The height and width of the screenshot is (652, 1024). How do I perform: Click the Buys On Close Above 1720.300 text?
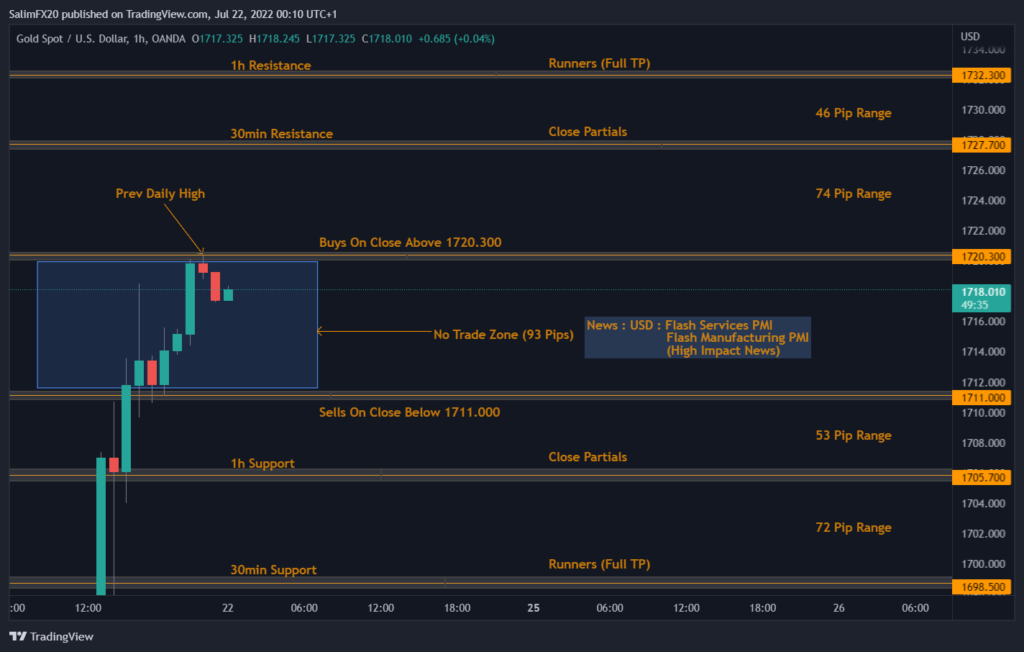412,242
